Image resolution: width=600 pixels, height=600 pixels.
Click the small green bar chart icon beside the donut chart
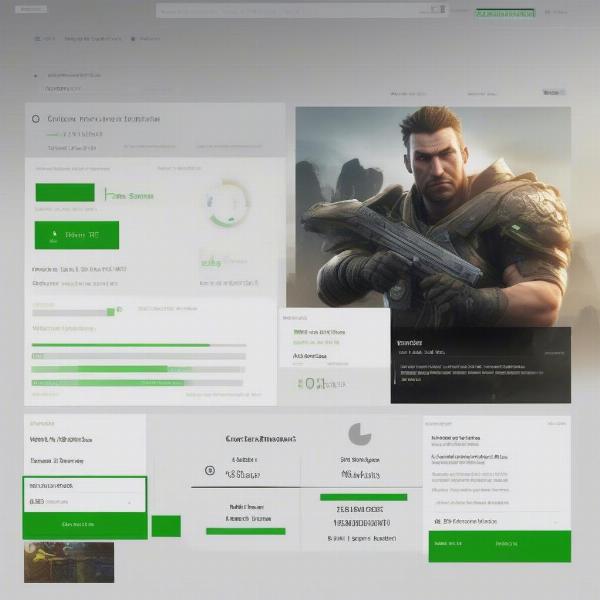pyautogui.click(x=210, y=262)
